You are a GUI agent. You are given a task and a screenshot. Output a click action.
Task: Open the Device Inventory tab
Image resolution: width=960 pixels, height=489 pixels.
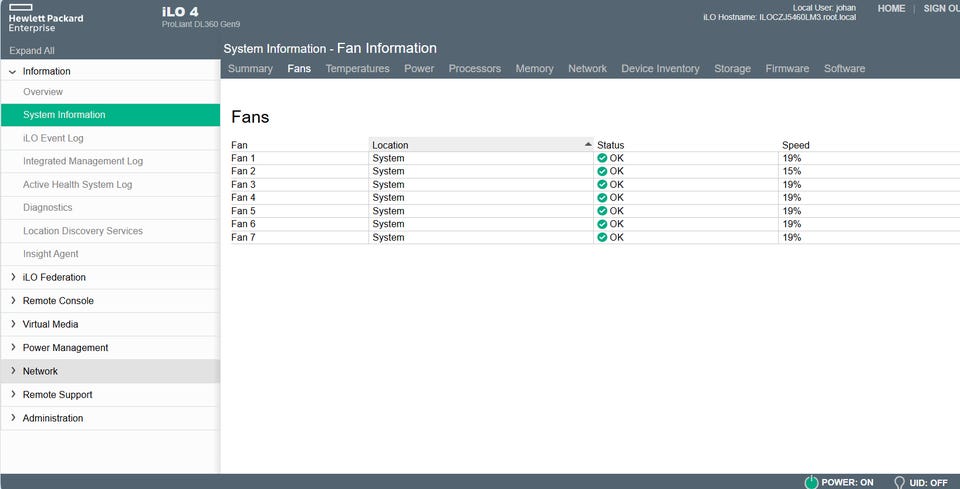[x=660, y=69]
